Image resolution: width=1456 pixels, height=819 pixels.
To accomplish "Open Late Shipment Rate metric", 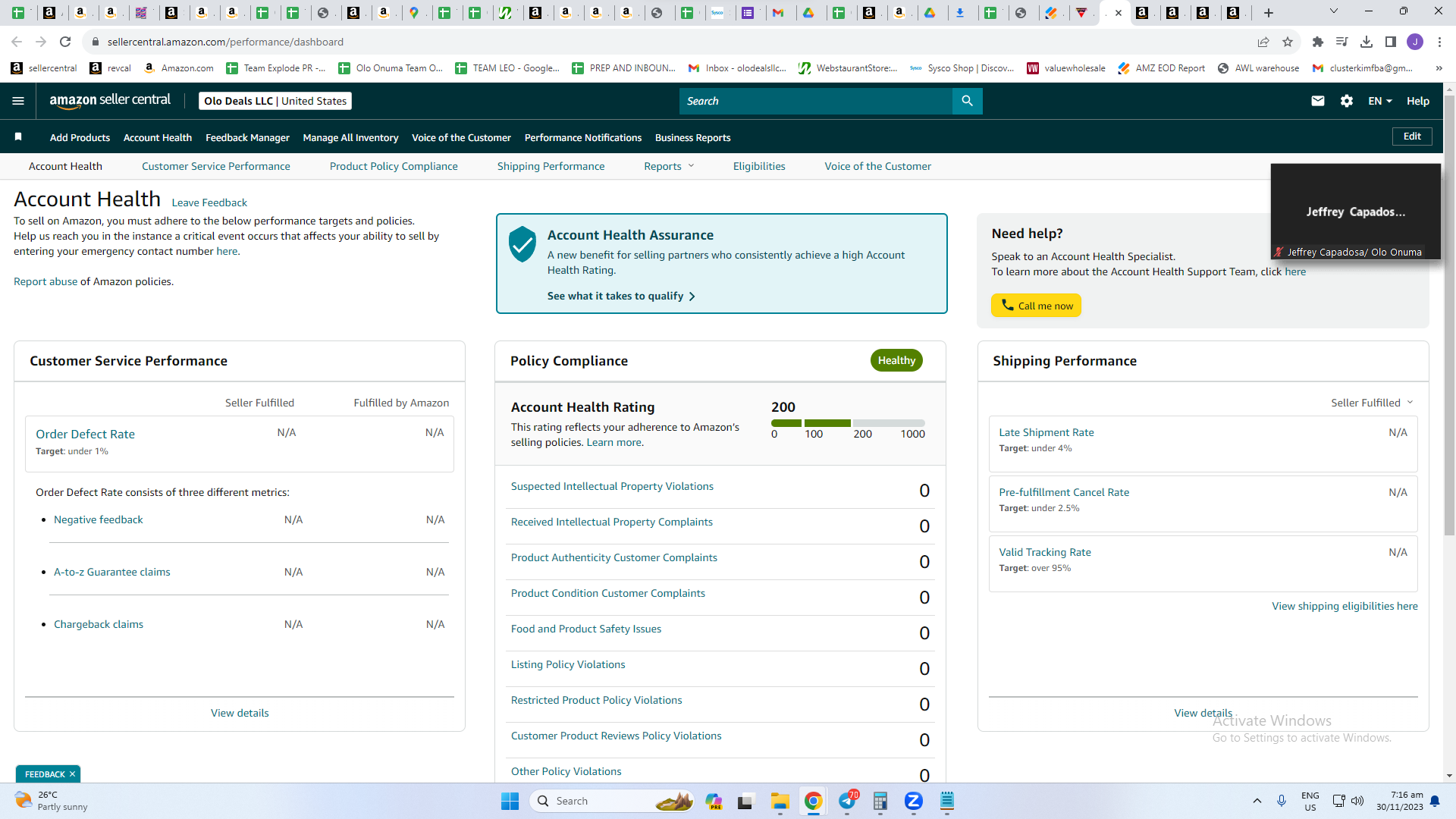I will [1046, 432].
